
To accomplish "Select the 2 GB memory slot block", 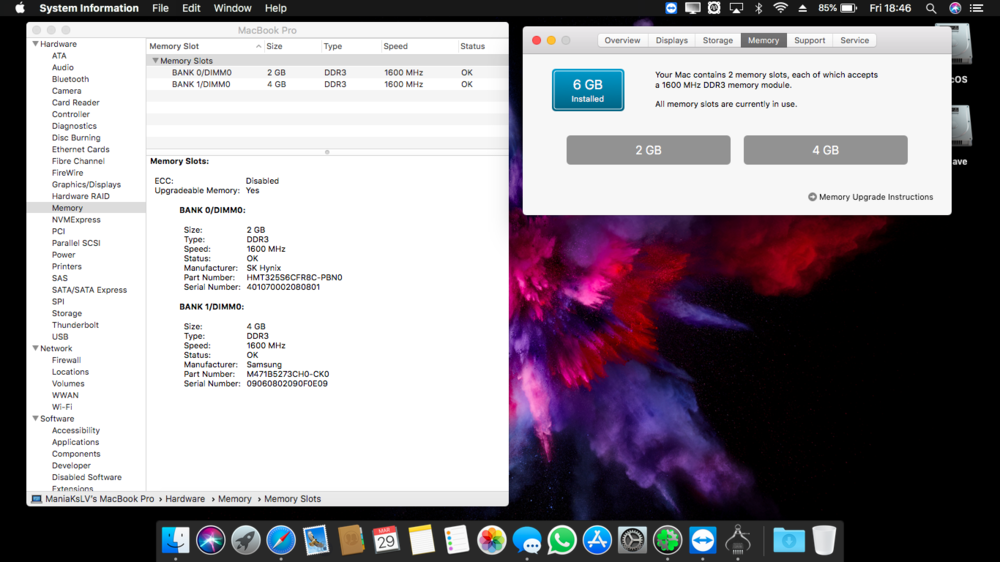I will [x=648, y=150].
